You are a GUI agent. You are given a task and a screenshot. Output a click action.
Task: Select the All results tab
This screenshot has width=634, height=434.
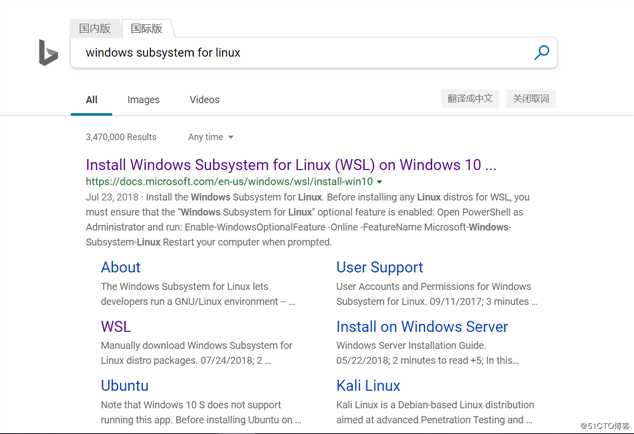pyautogui.click(x=91, y=100)
